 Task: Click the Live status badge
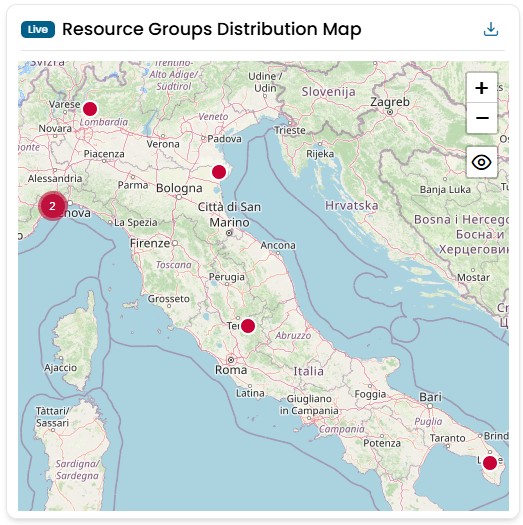click(38, 29)
